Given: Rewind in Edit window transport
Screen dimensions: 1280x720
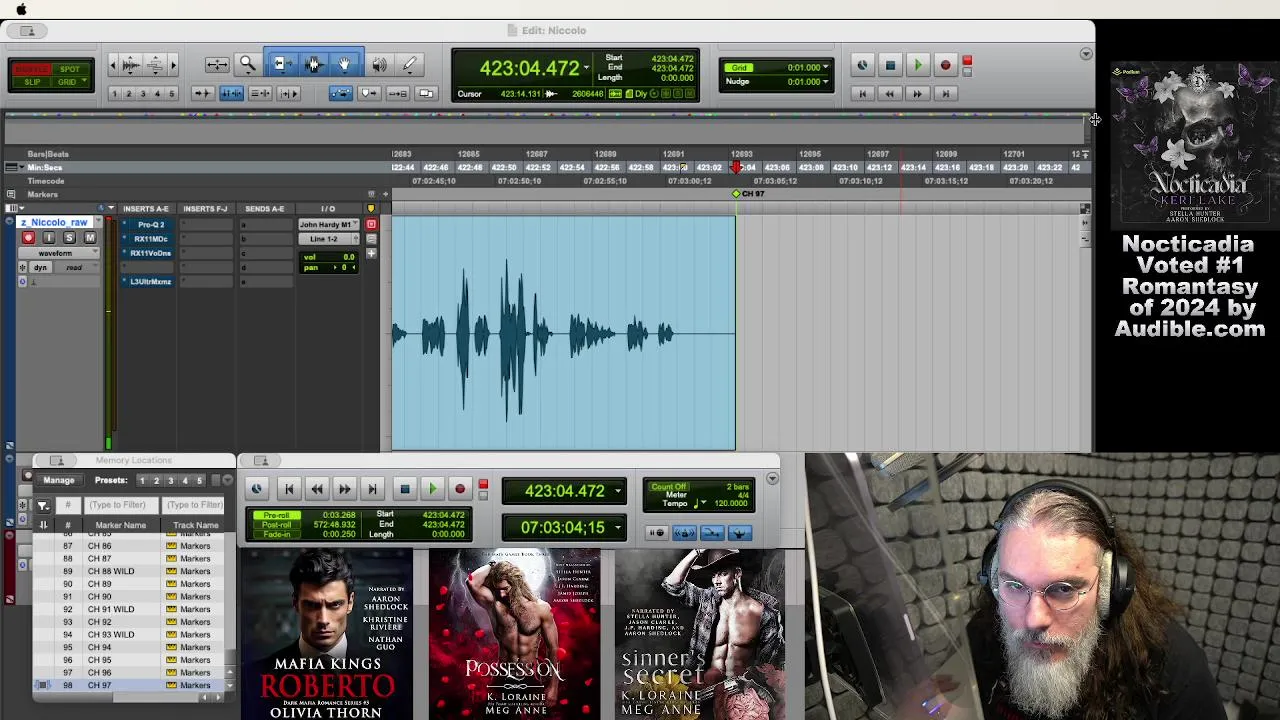Looking at the screenshot, I should (889, 94).
